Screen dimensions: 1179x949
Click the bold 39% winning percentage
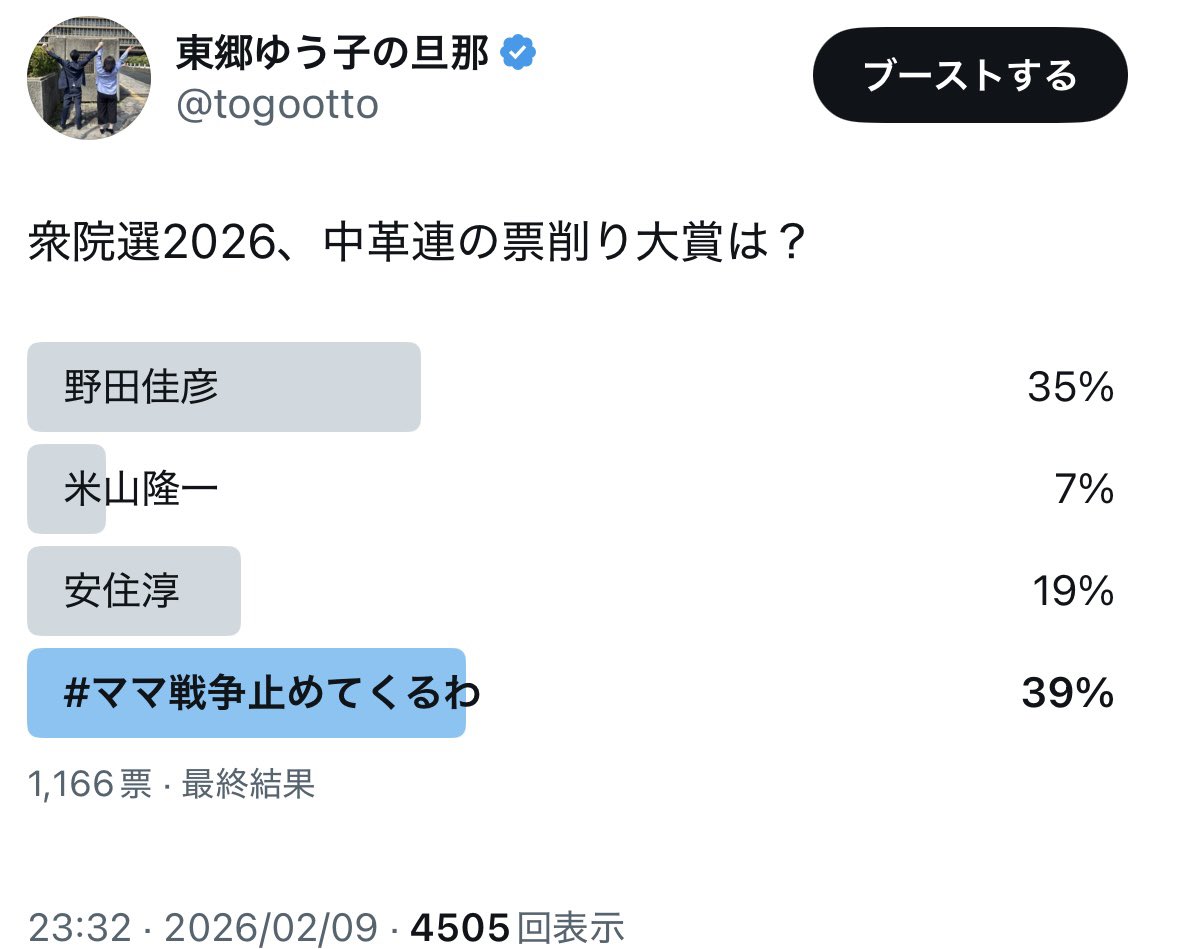(1067, 693)
